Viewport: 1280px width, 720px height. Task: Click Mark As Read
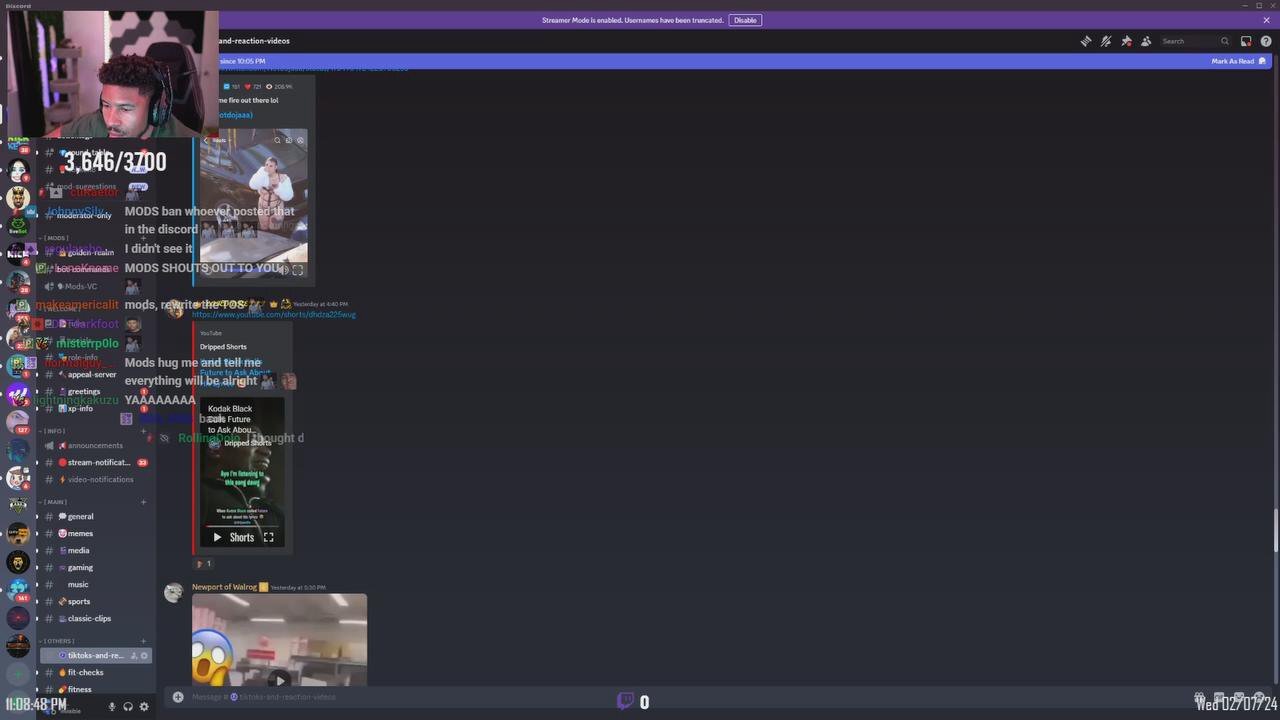coord(1238,61)
